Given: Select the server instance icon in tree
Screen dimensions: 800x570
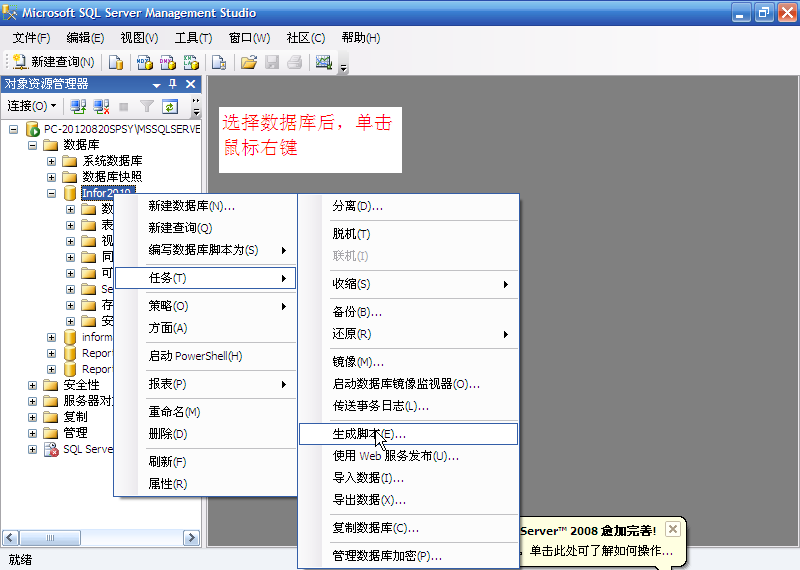Looking at the screenshot, I should (x=33, y=129).
